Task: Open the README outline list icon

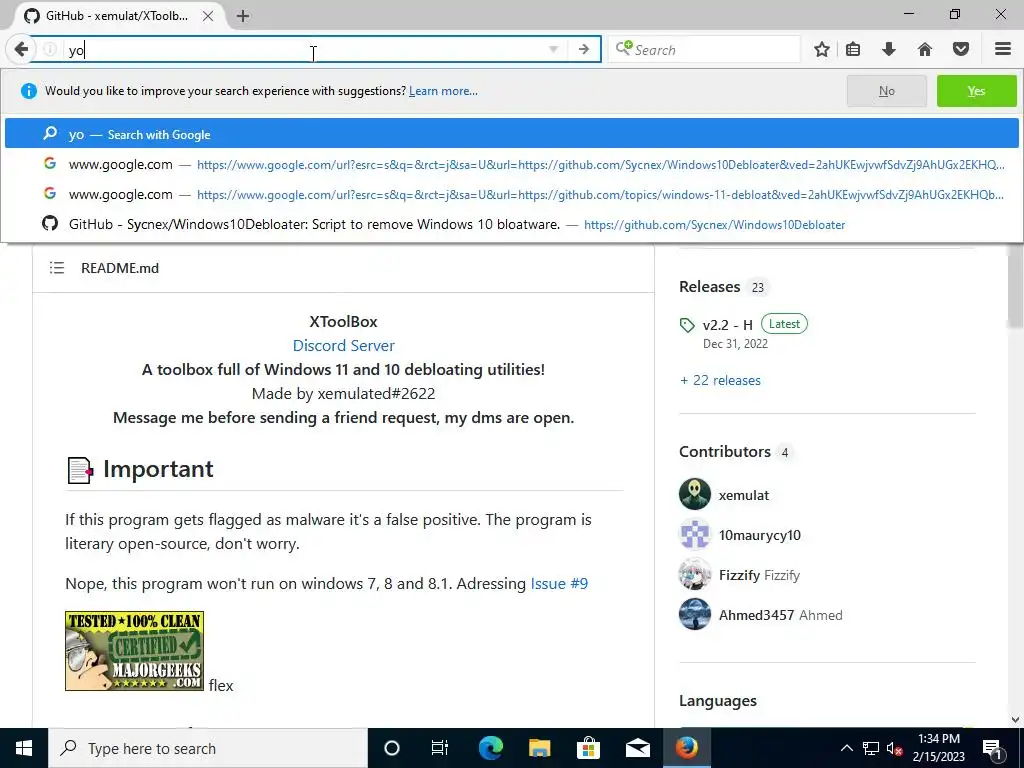Action: 57,268
